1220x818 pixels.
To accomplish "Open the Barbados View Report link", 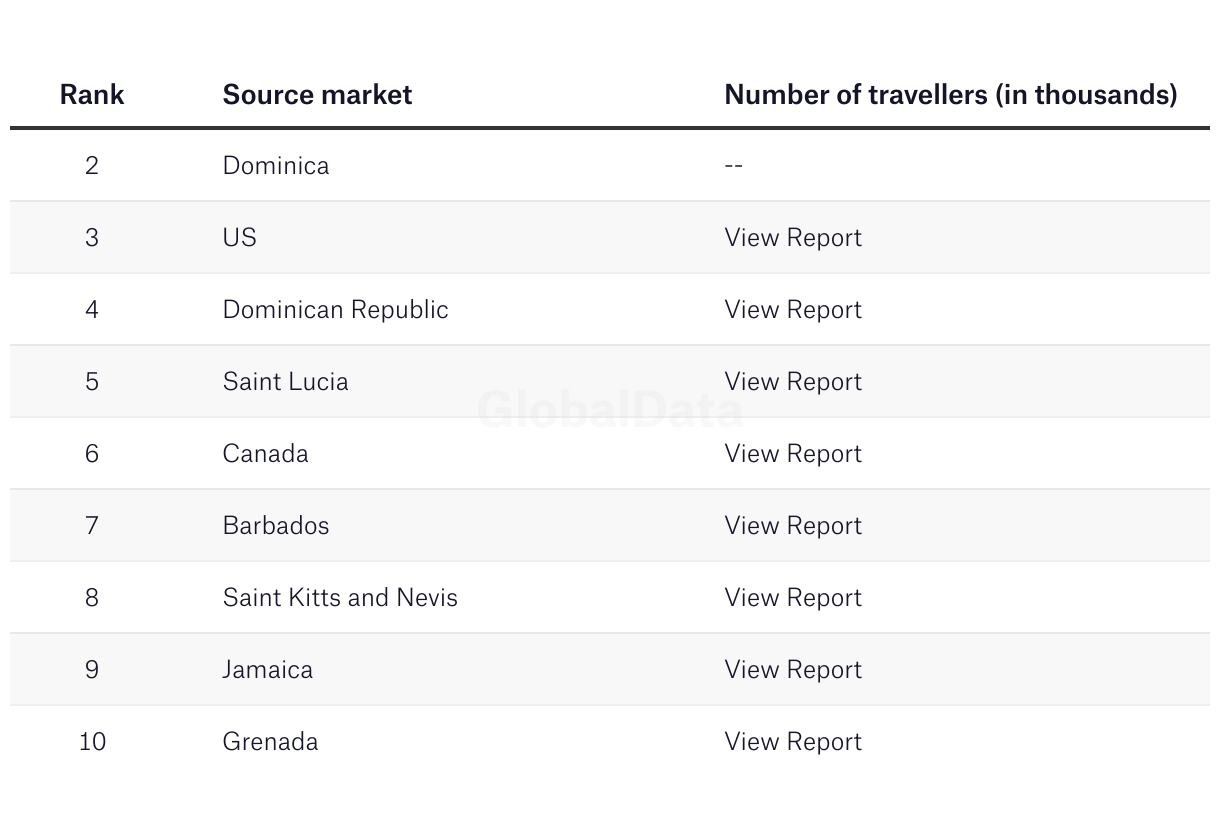I will pos(793,525).
